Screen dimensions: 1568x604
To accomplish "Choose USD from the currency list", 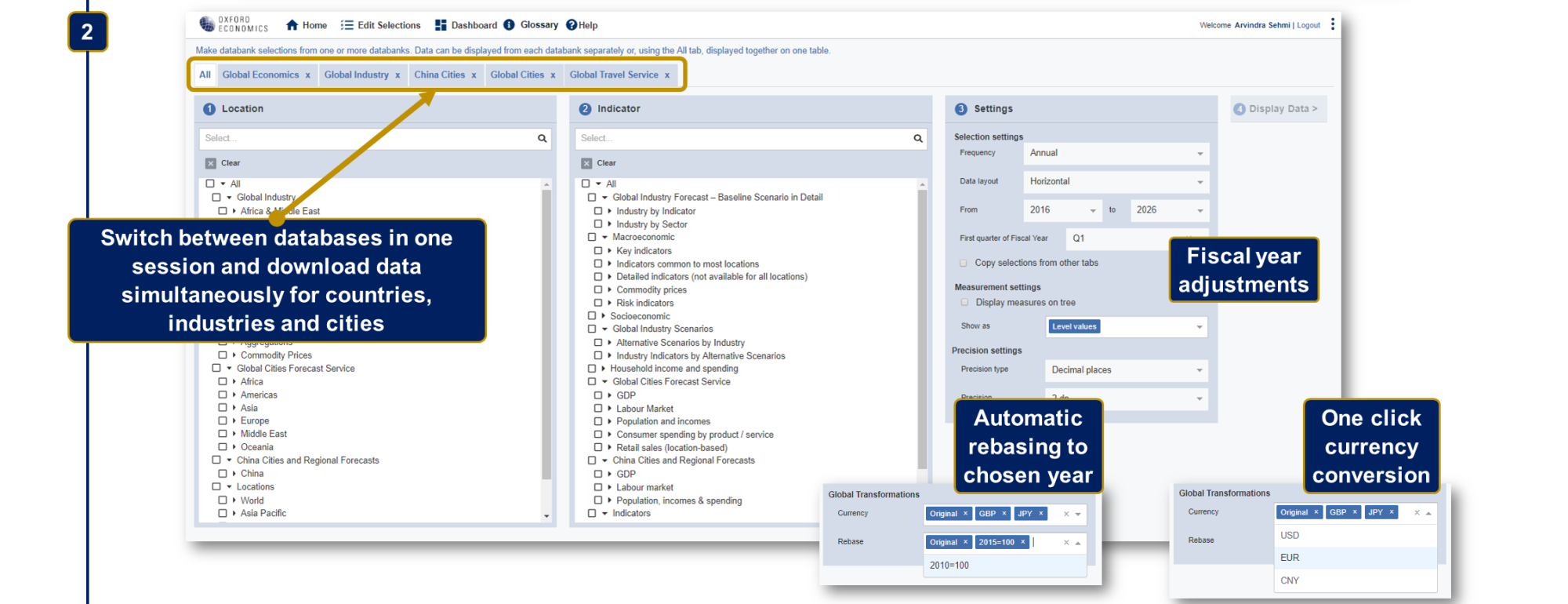I will (1356, 535).
